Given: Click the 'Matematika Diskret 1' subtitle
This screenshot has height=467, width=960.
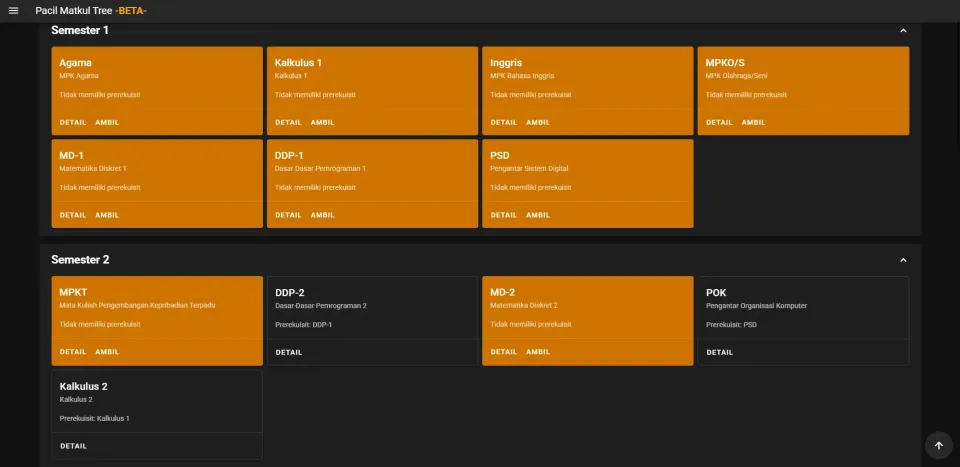Looking at the screenshot, I should 93,168.
